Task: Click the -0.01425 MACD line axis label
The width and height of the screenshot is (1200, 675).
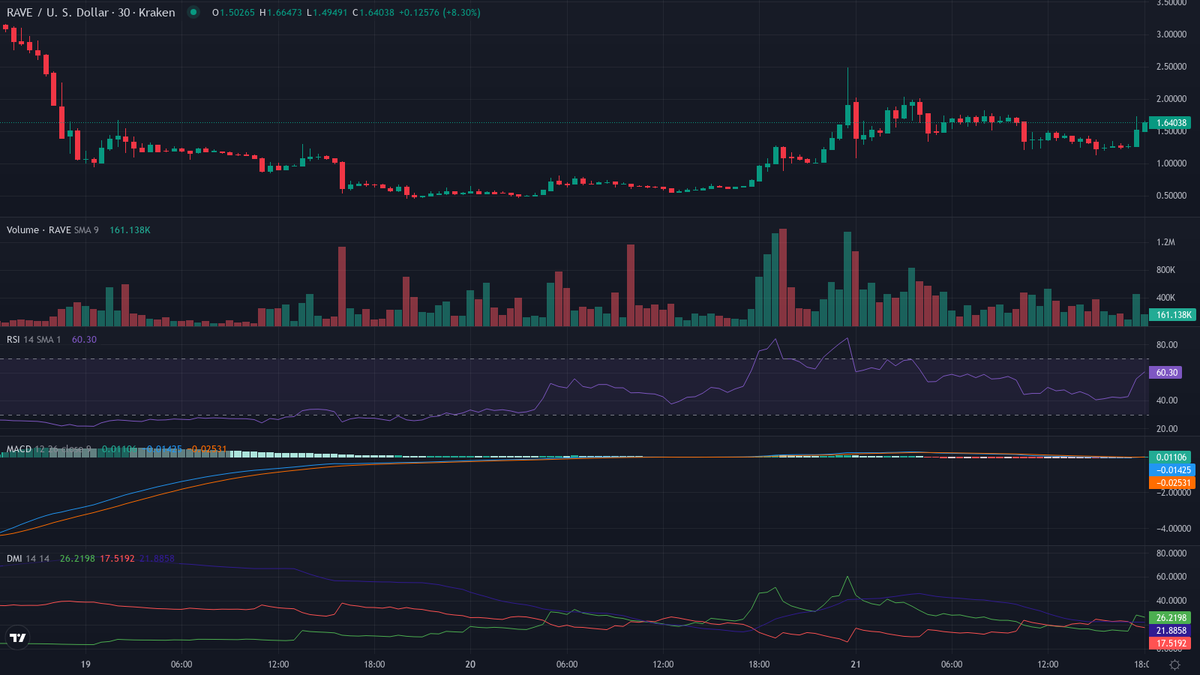Action: click(x=1171, y=469)
